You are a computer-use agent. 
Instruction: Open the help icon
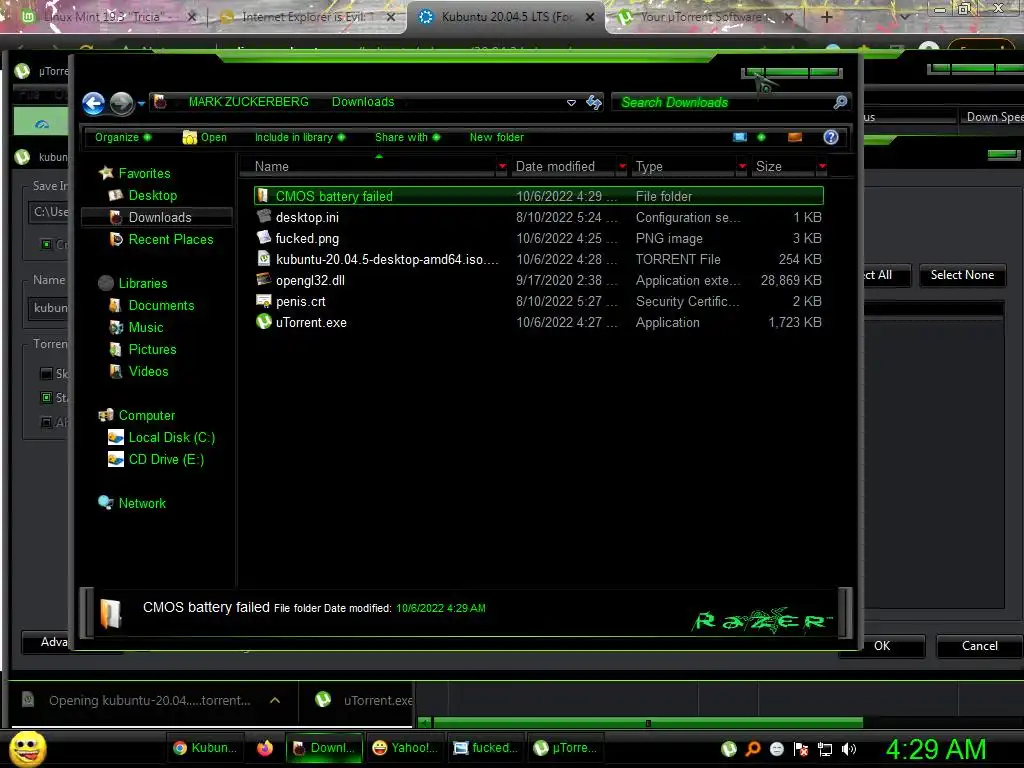(x=831, y=137)
